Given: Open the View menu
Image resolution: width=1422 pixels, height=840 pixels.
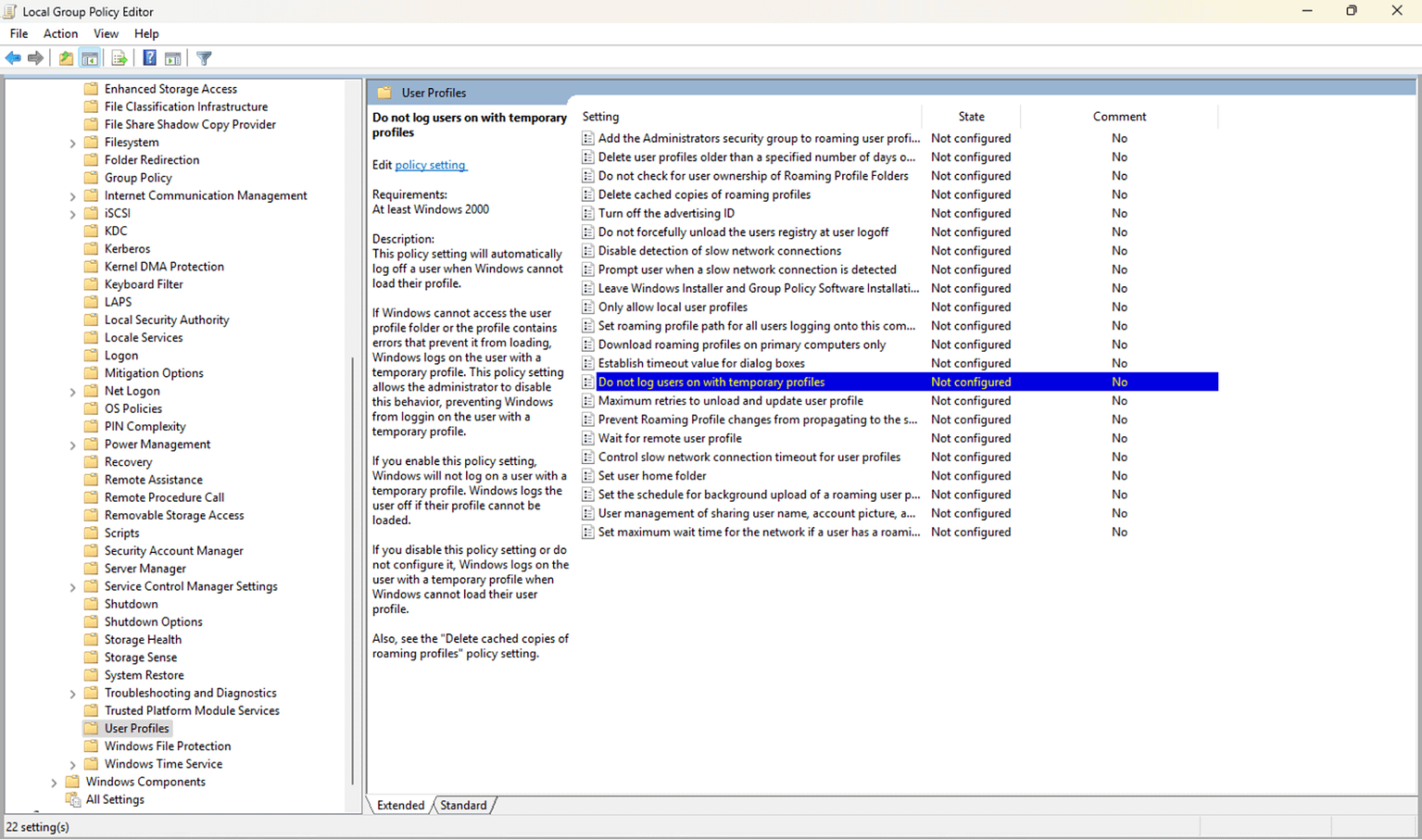Looking at the screenshot, I should click(x=105, y=33).
